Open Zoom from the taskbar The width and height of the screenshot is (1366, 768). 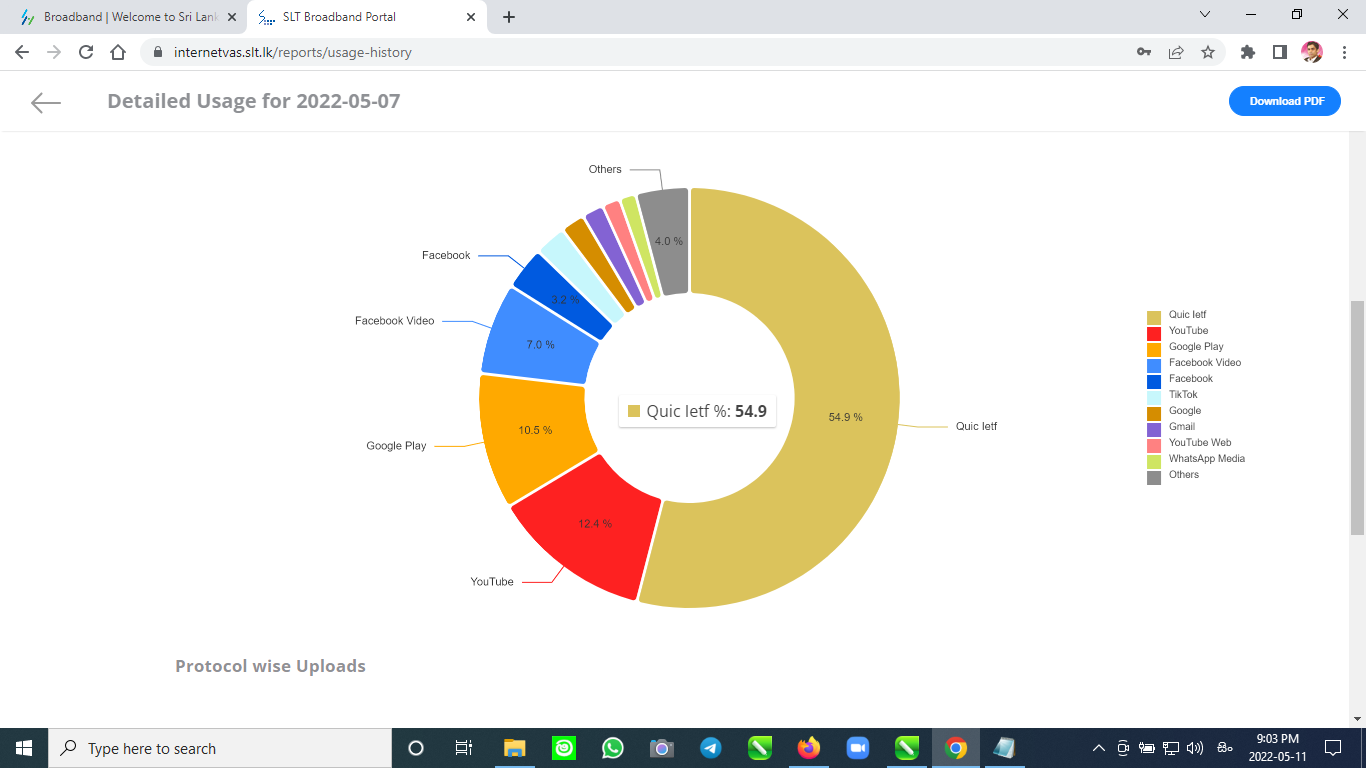857,748
